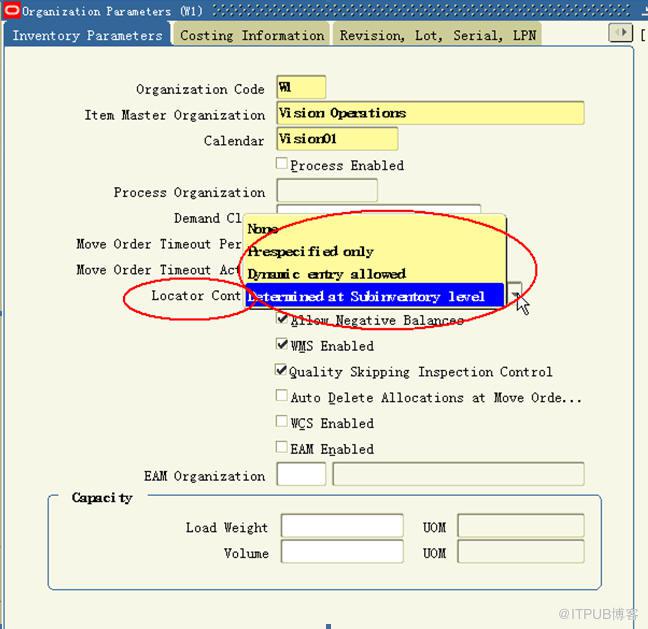This screenshot has height=629, width=648.
Task: Click the Calendar field showing Vision01
Action: pyautogui.click(x=337, y=139)
